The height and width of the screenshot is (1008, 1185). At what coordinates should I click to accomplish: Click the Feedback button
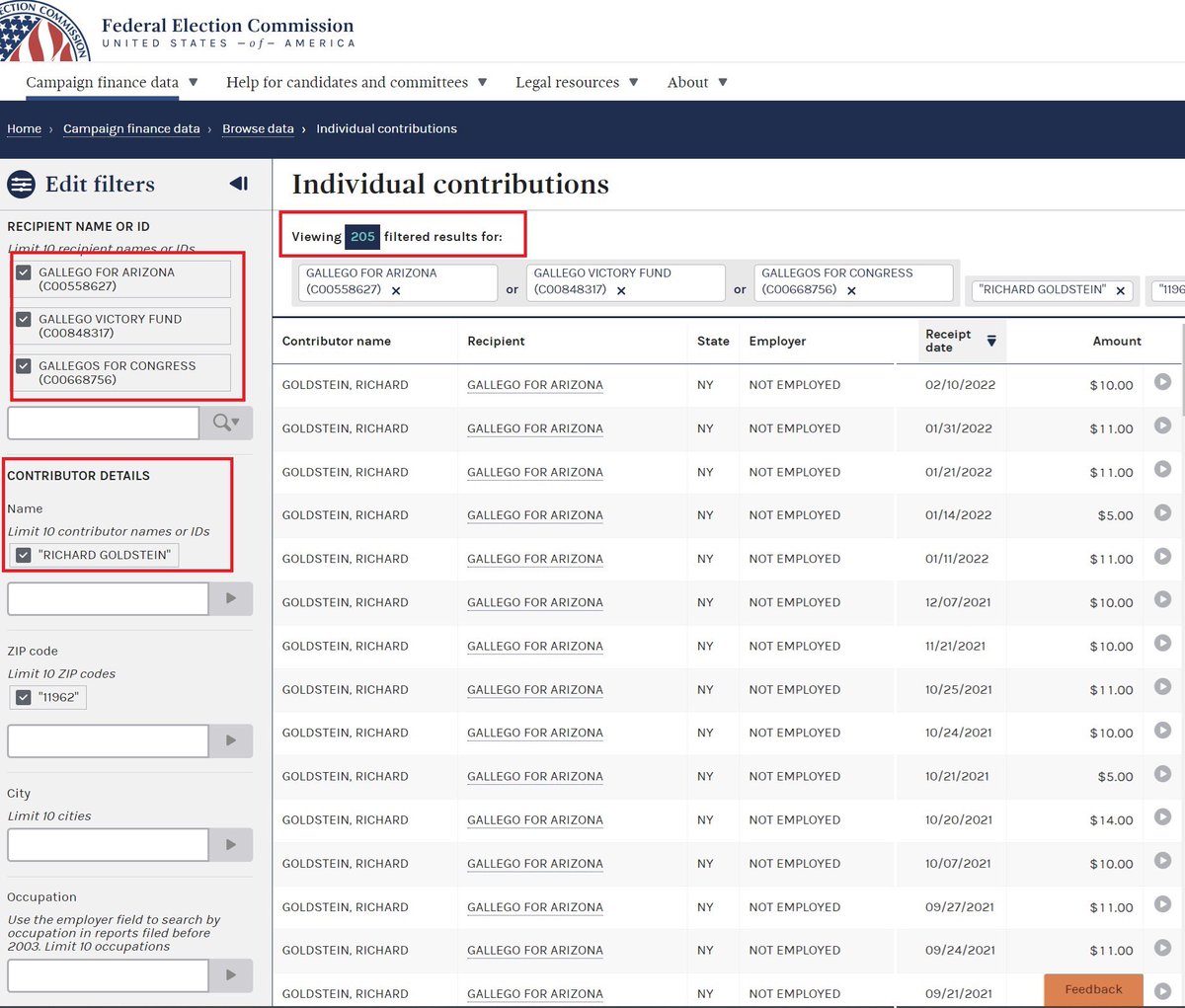click(x=1093, y=989)
